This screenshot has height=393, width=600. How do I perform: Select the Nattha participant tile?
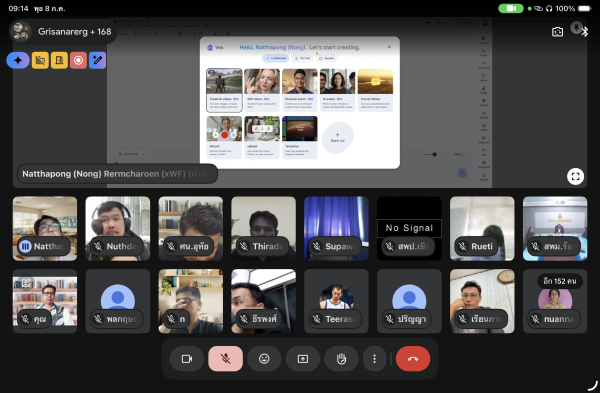pos(45,228)
